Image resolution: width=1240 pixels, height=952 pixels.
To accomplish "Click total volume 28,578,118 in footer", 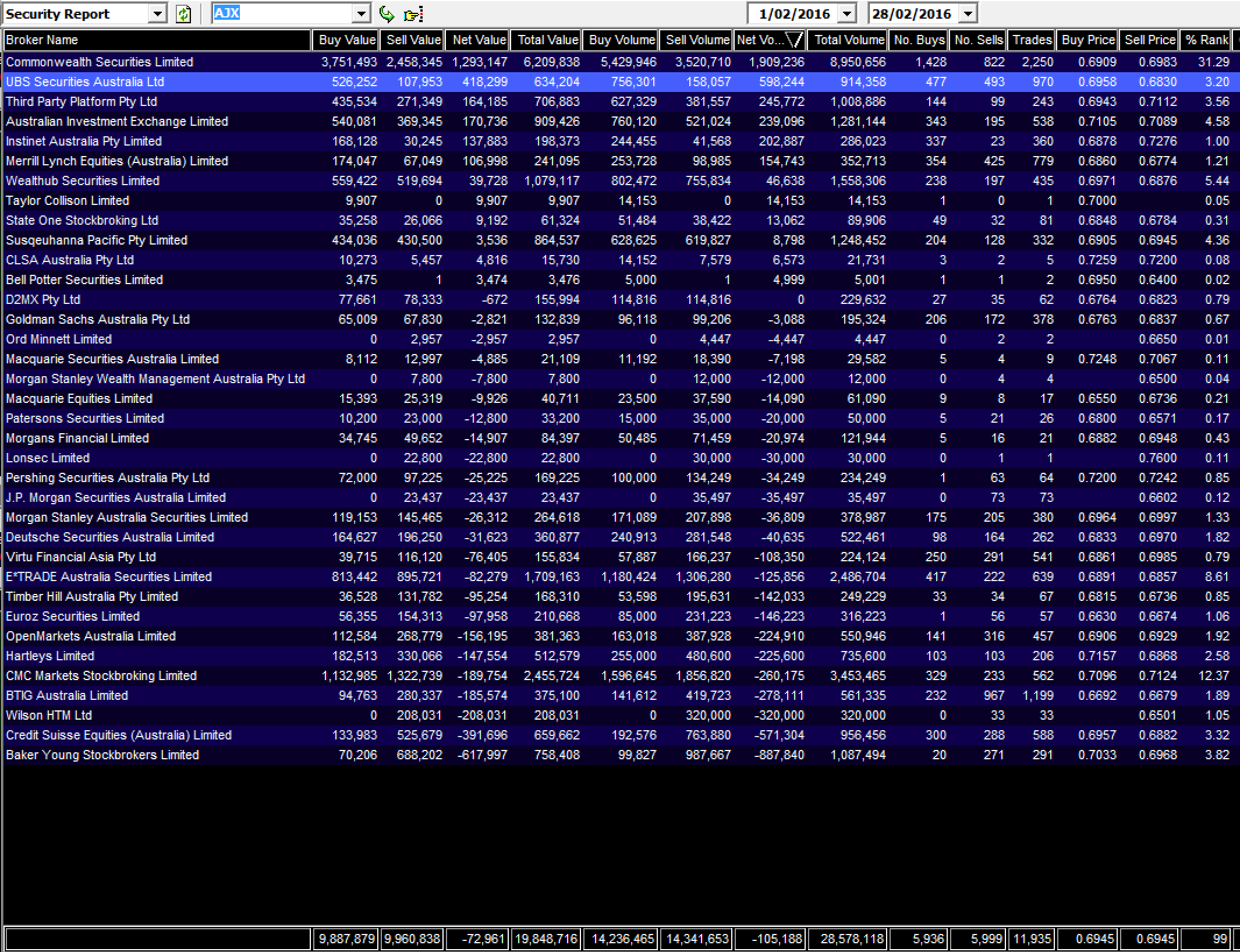I will pyautogui.click(x=848, y=939).
